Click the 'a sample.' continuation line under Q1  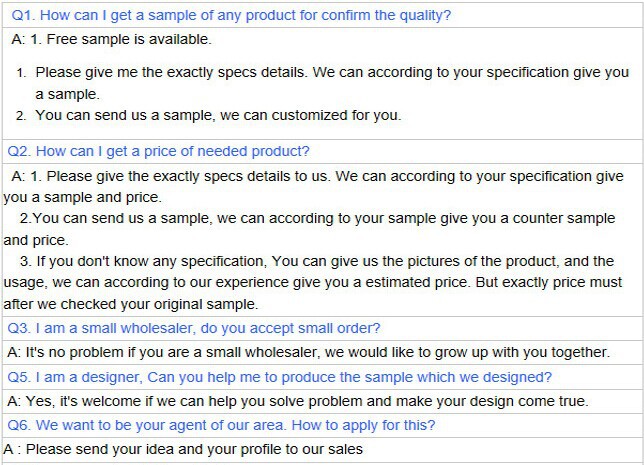67,94
